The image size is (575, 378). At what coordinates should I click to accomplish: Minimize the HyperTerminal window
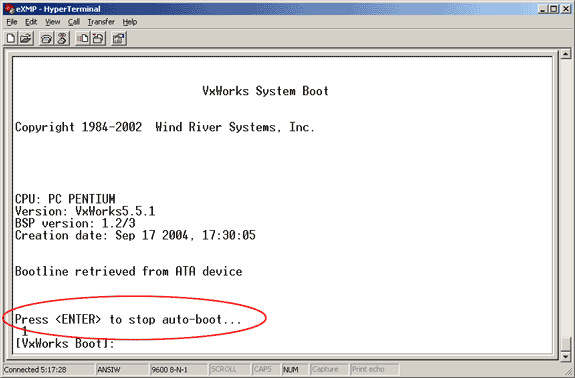pyautogui.click(x=543, y=9)
